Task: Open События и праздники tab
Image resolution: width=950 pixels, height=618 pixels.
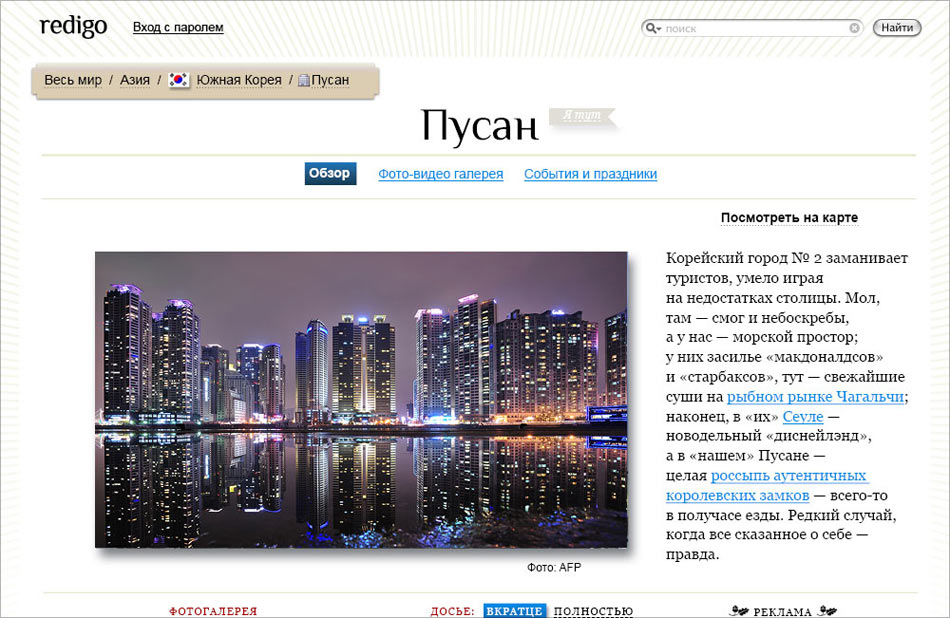Action: (x=590, y=174)
